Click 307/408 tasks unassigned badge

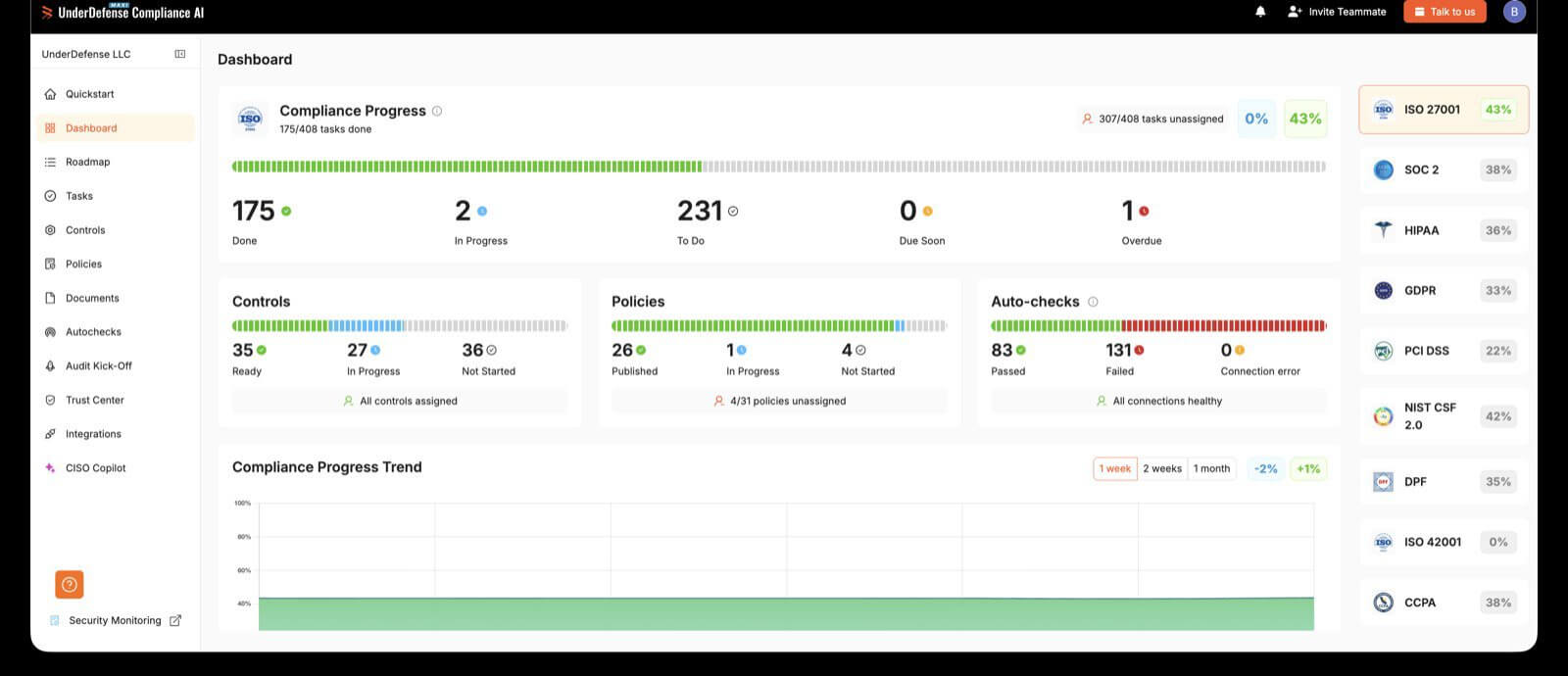pyautogui.click(x=1151, y=119)
